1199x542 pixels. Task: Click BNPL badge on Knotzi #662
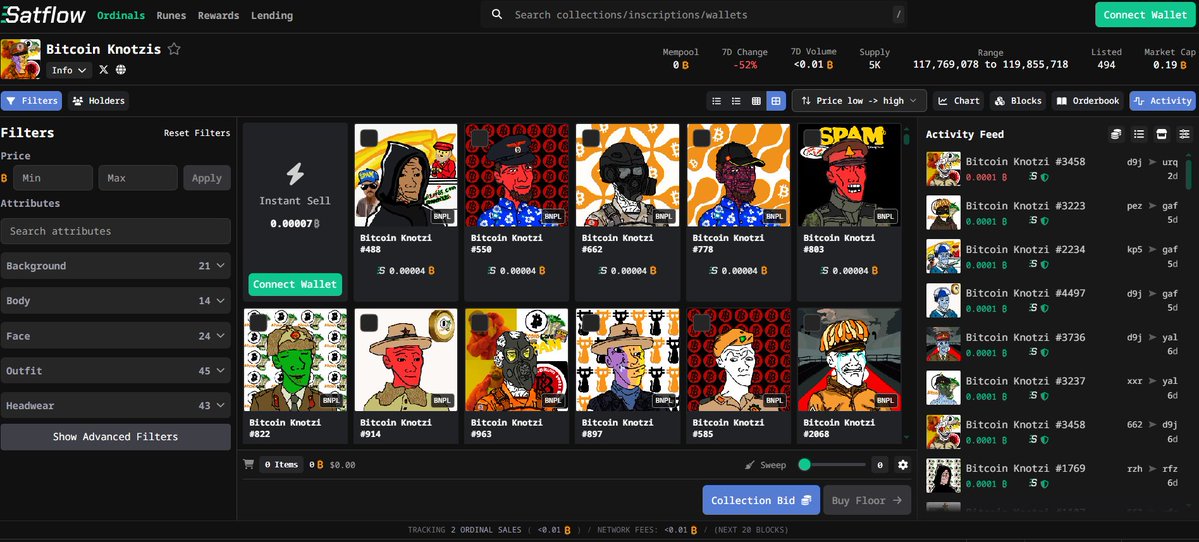(664, 217)
